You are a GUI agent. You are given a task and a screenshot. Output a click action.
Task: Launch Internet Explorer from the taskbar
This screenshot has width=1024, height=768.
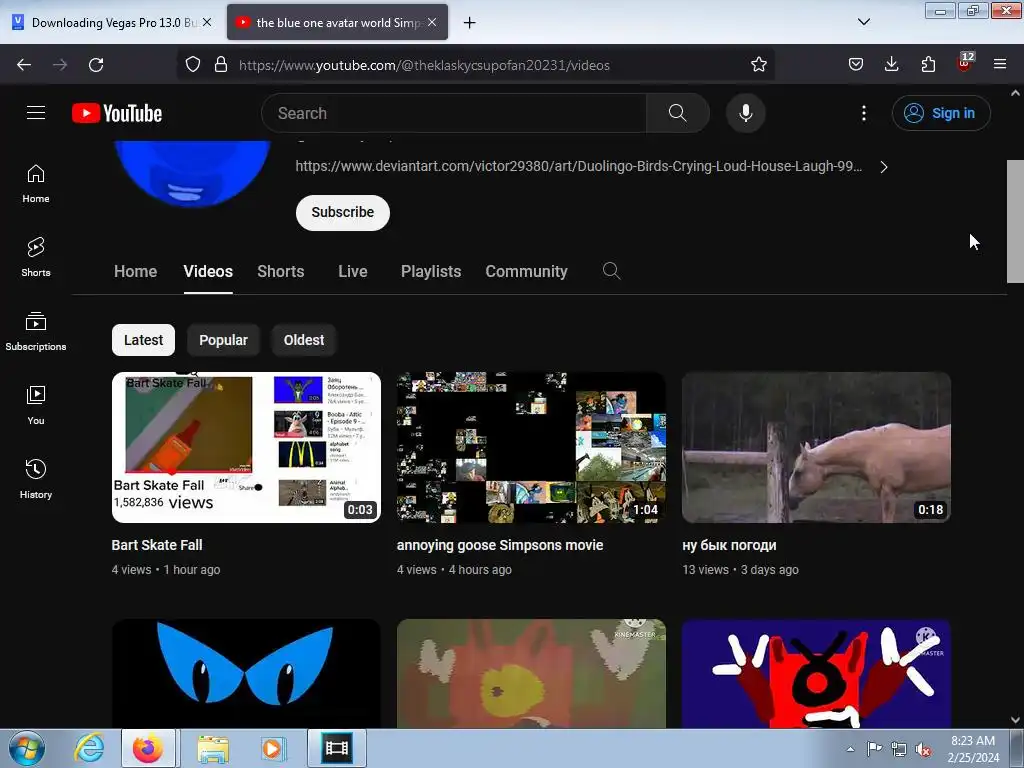[x=89, y=749]
